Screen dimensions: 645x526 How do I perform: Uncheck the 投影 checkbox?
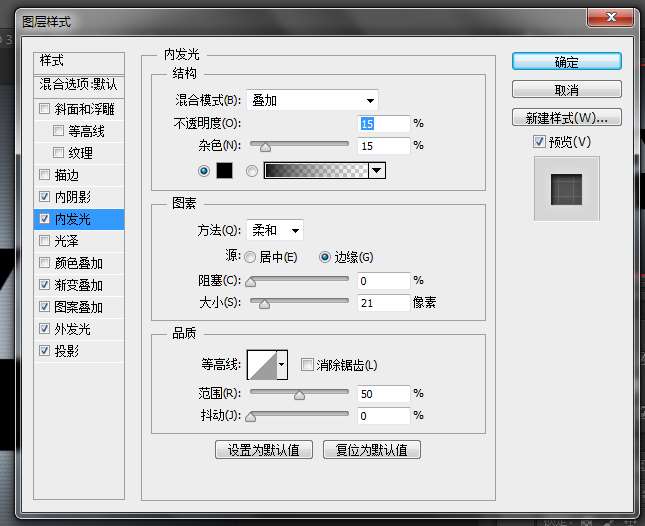tap(44, 350)
